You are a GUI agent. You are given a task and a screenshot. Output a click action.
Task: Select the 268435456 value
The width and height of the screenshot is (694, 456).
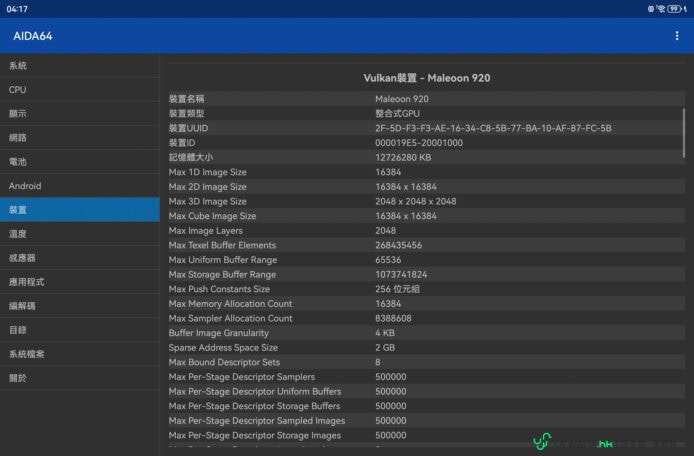tap(398, 245)
